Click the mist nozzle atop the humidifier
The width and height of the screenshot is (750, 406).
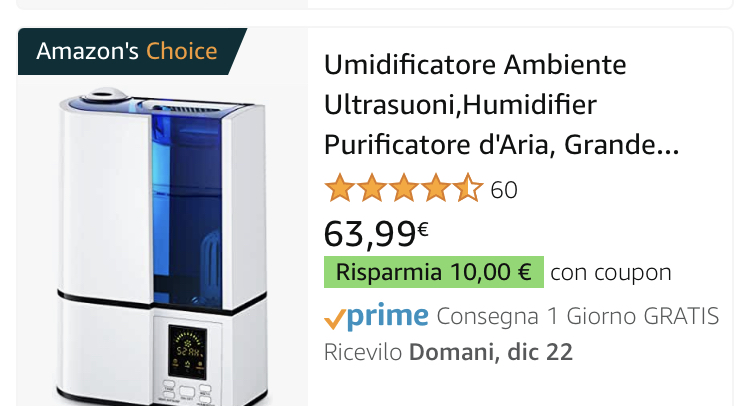(x=102, y=98)
